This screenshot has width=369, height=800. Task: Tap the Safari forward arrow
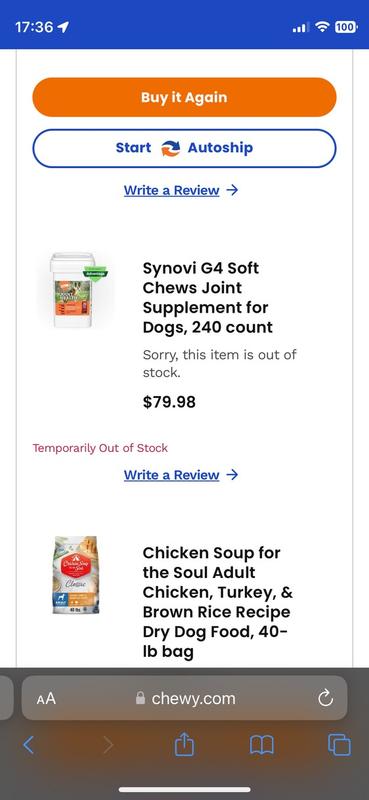tap(108, 745)
